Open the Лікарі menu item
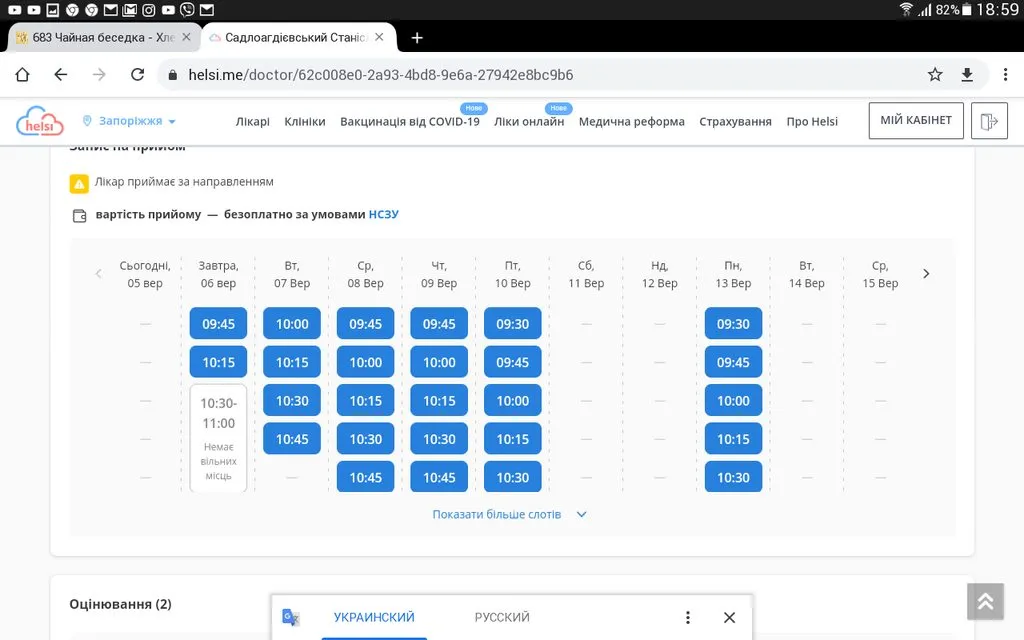The height and width of the screenshot is (640, 1024). [x=252, y=122]
